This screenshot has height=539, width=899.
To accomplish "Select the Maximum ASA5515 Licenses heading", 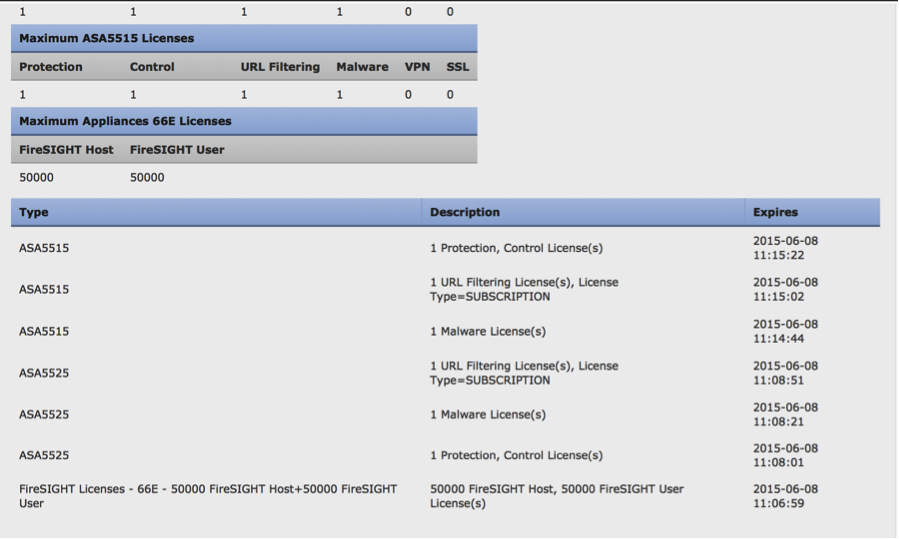I will pos(107,38).
